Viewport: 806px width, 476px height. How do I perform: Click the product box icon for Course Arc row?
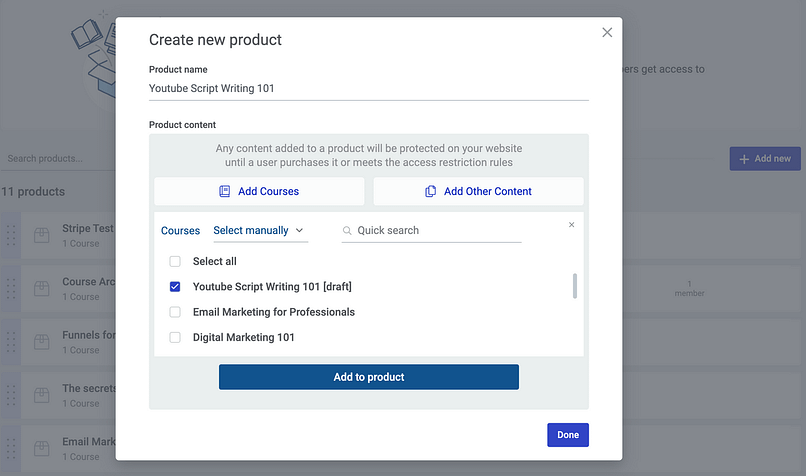pos(41,289)
